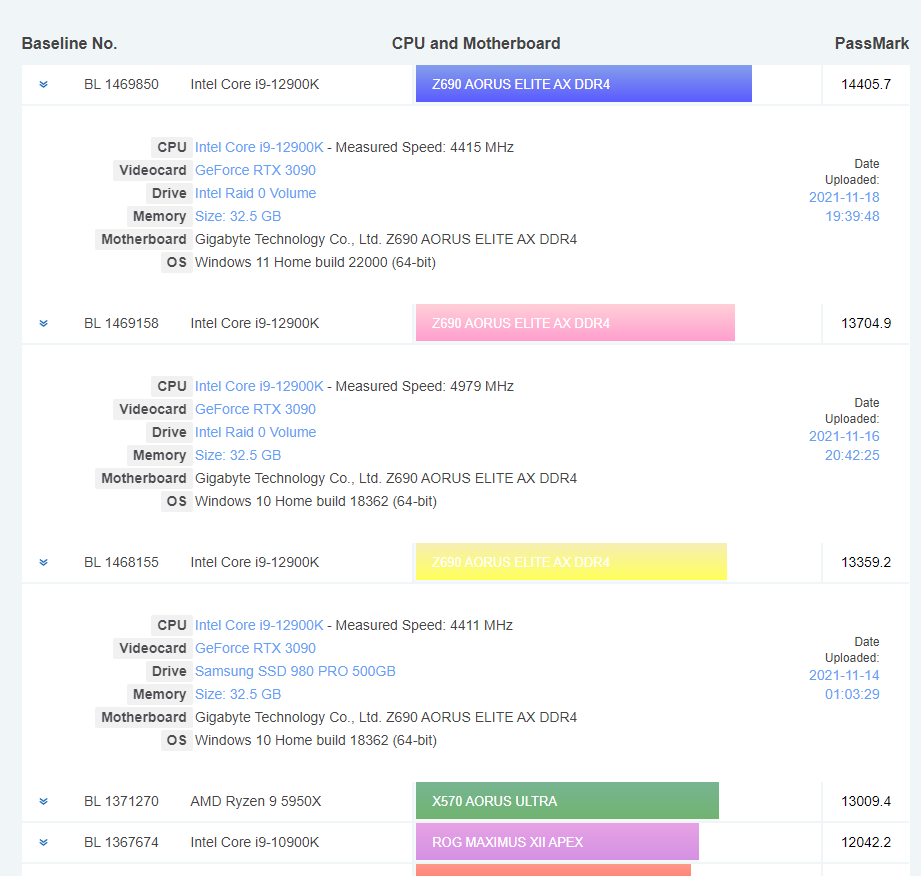Click Intel Core i9-10900K CPU name
This screenshot has height=876, width=921.
tap(255, 843)
